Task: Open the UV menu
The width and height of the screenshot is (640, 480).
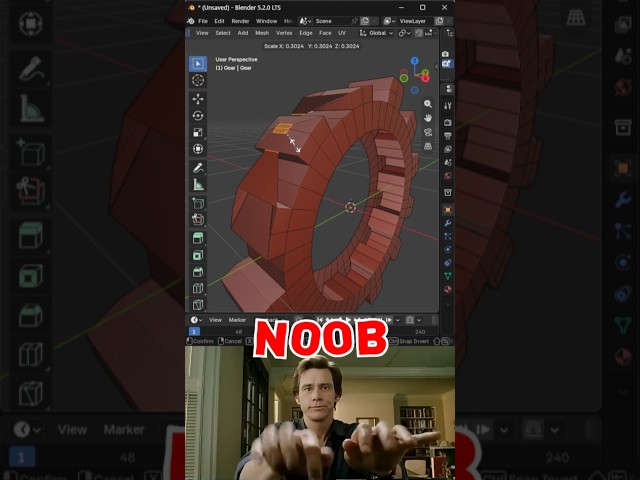Action: [x=342, y=33]
